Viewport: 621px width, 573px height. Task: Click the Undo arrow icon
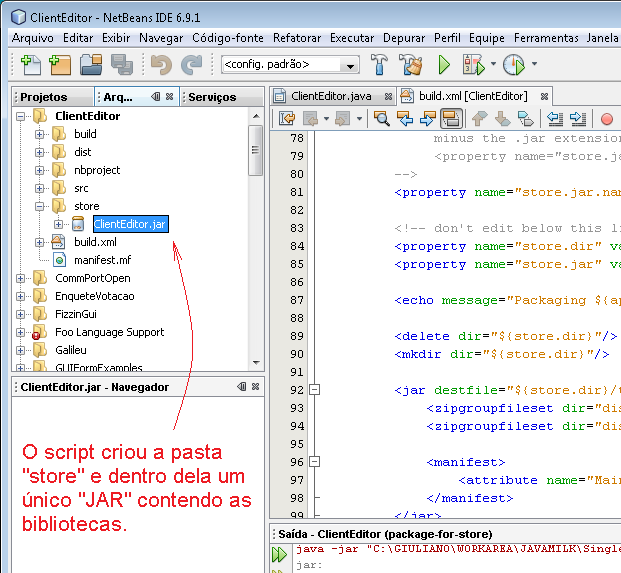(162, 65)
